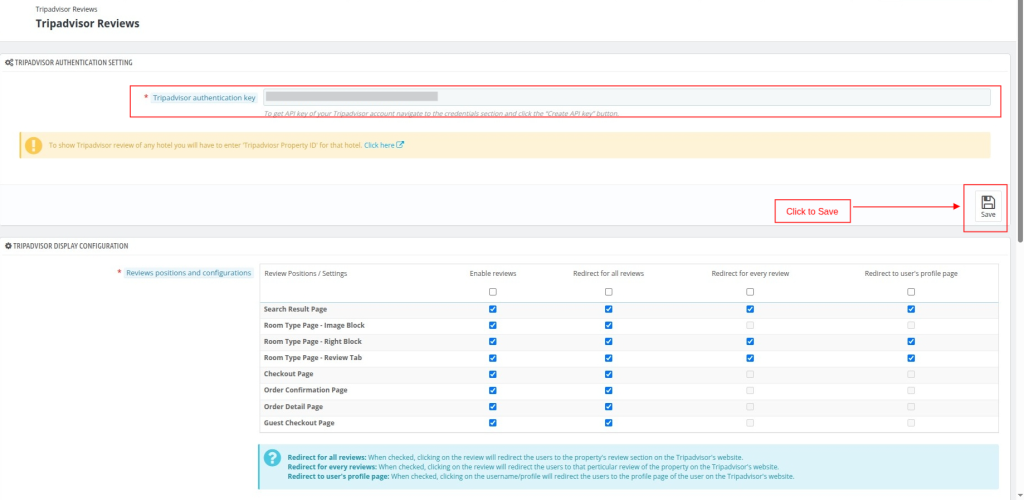Viewport: 1024px width, 500px height.
Task: Click the Tripadvisor authentication key label
Action: pyautogui.click(x=204, y=97)
